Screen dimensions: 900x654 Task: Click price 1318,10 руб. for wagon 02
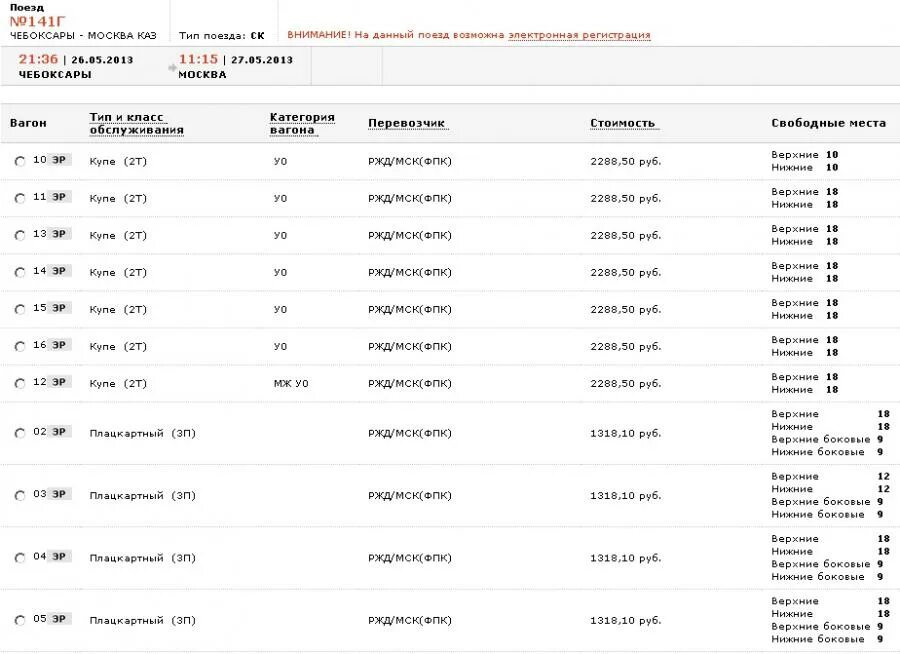pyautogui.click(x=626, y=434)
